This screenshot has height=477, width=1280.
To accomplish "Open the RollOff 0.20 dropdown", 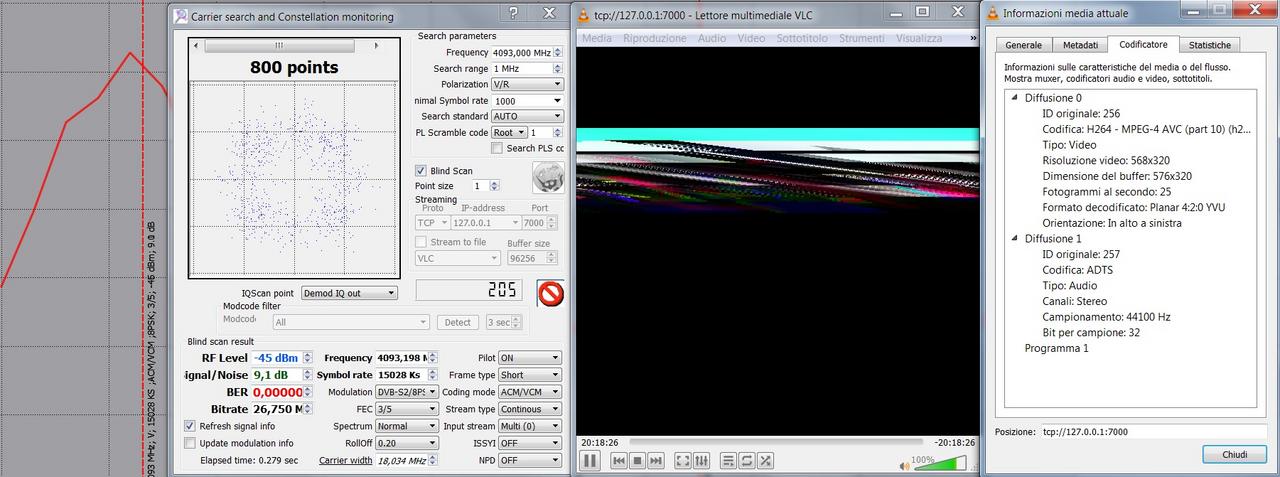I will click(406, 443).
